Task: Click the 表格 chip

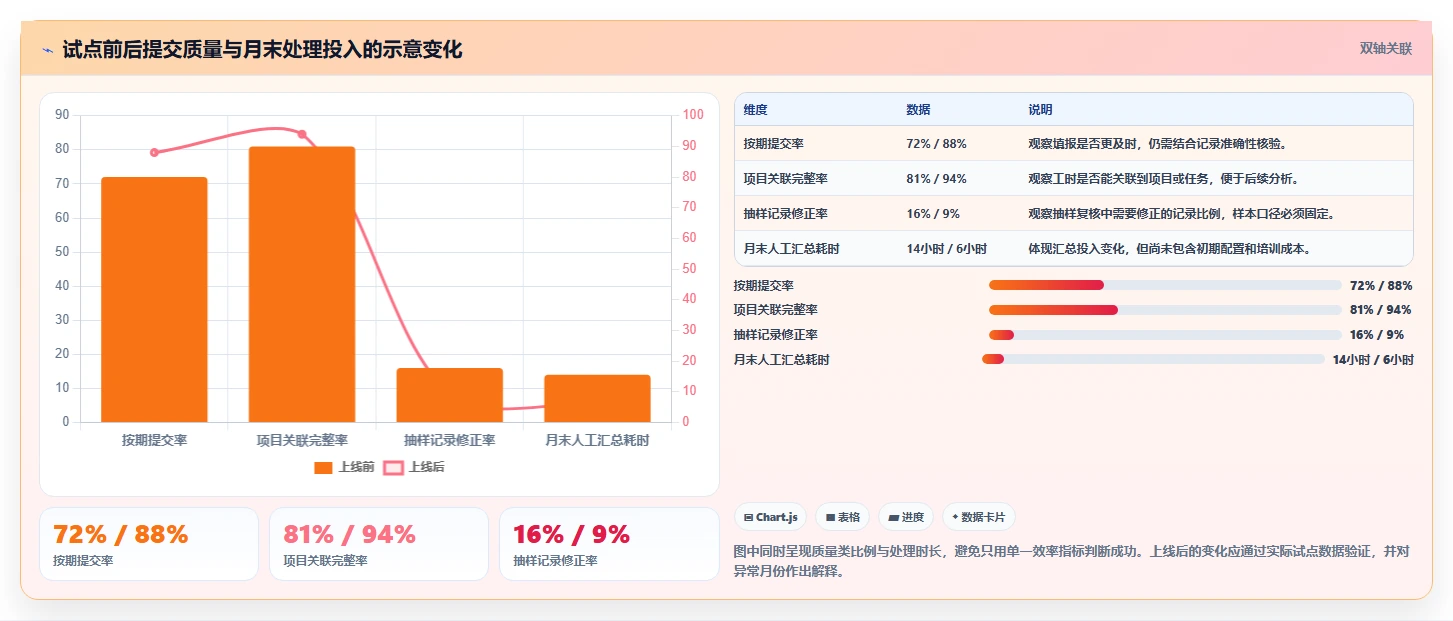Action: pos(843,517)
